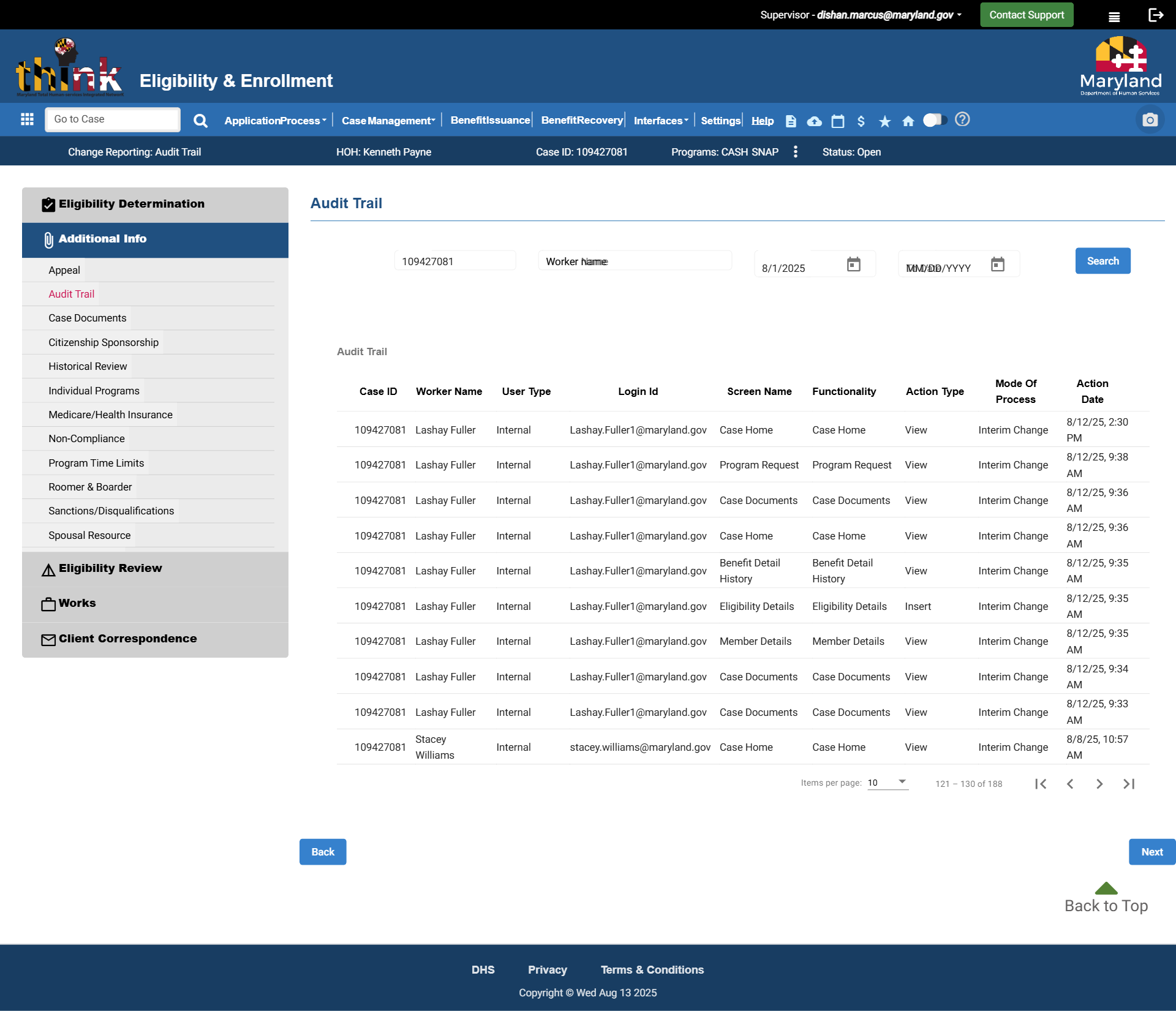Click the camera screenshot icon
Viewport: 1176px width, 1011px height.
[x=1150, y=119]
